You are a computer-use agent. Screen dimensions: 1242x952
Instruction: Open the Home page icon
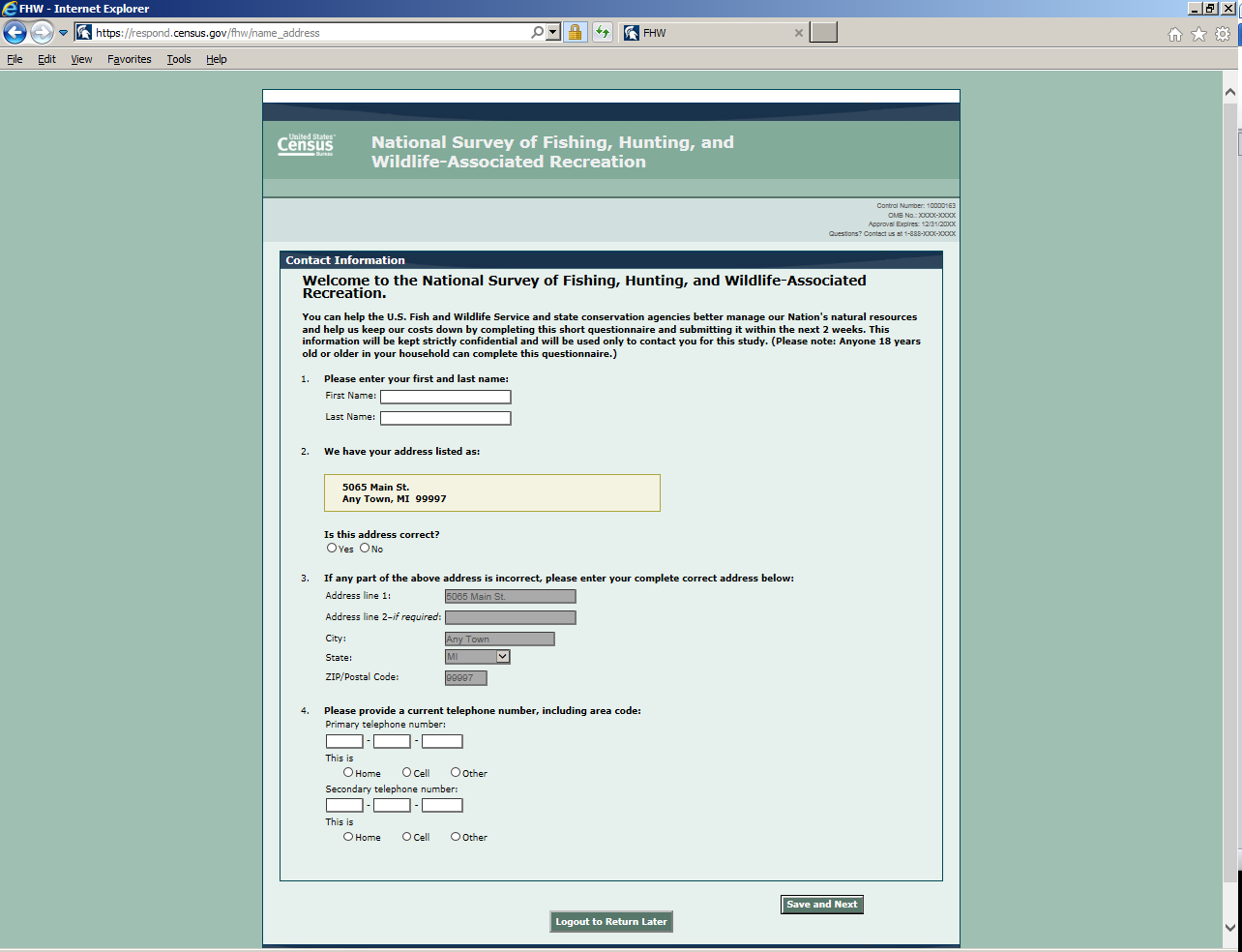tap(1174, 34)
